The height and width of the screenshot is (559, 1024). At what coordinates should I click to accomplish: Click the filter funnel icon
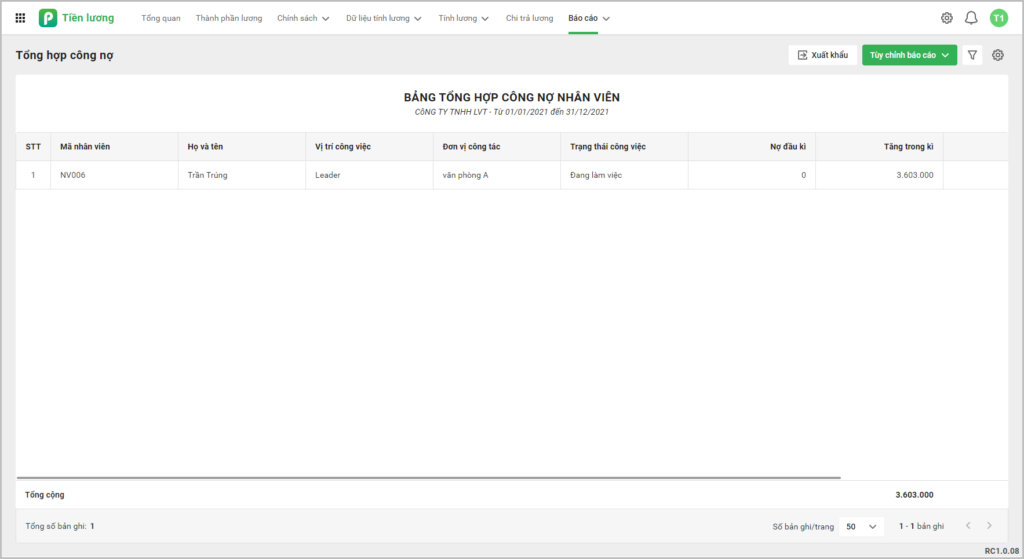click(x=972, y=55)
